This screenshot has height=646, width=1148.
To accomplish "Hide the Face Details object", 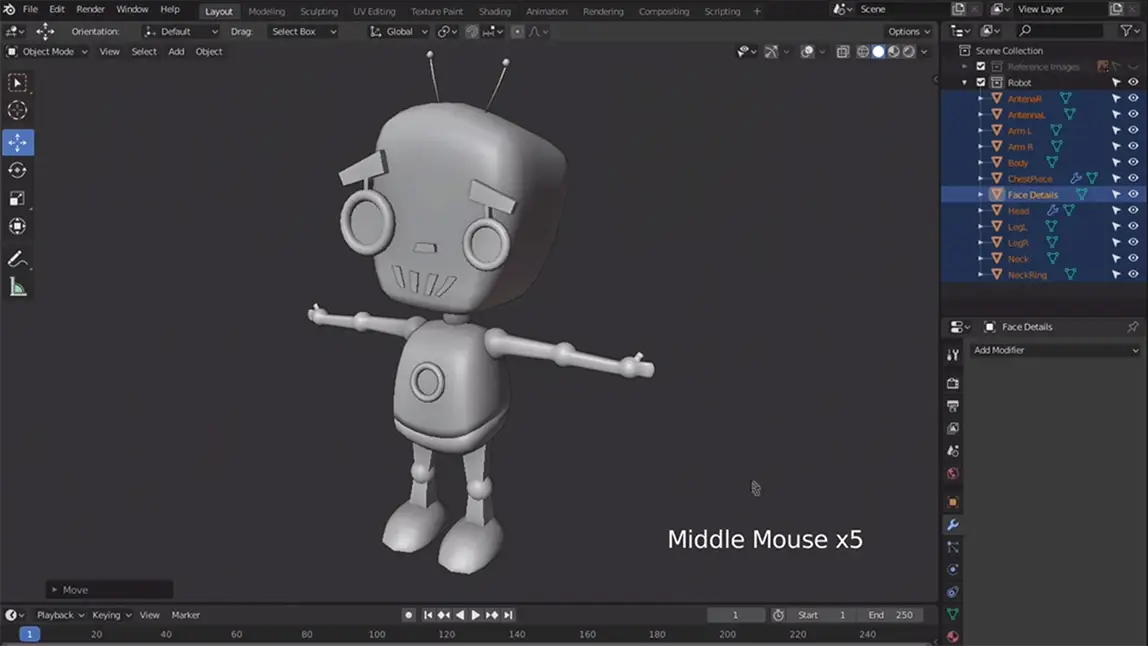I will click(x=1133, y=195).
